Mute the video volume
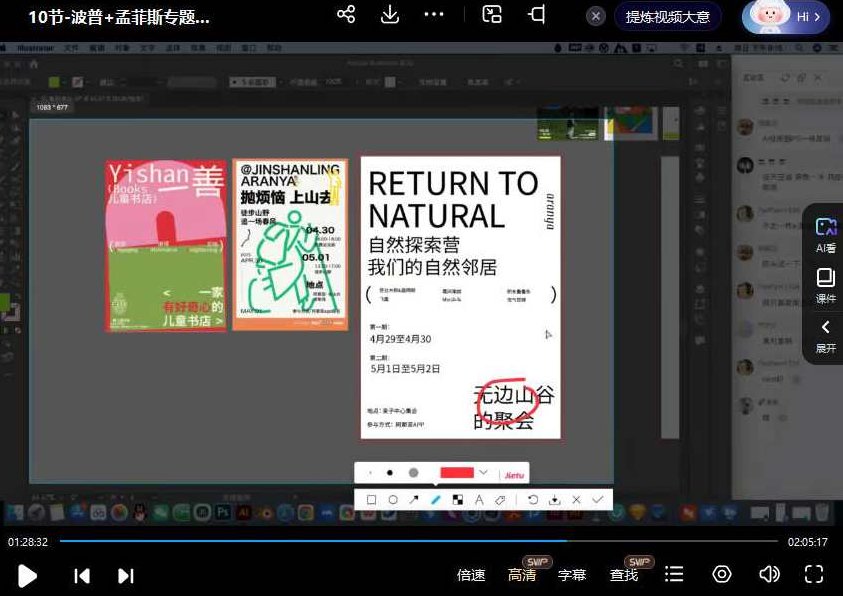Viewport: 843px width, 596px height. coord(769,574)
